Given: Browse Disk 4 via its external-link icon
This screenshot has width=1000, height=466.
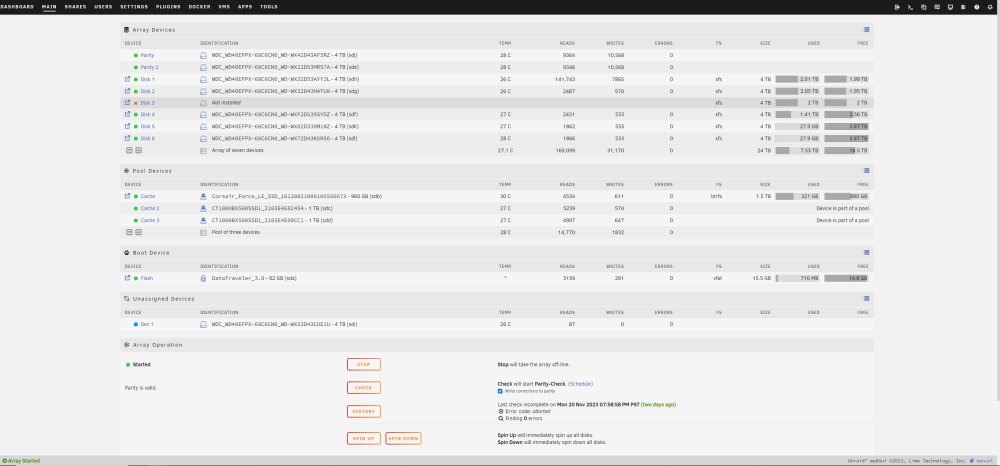Looking at the screenshot, I should point(127,114).
